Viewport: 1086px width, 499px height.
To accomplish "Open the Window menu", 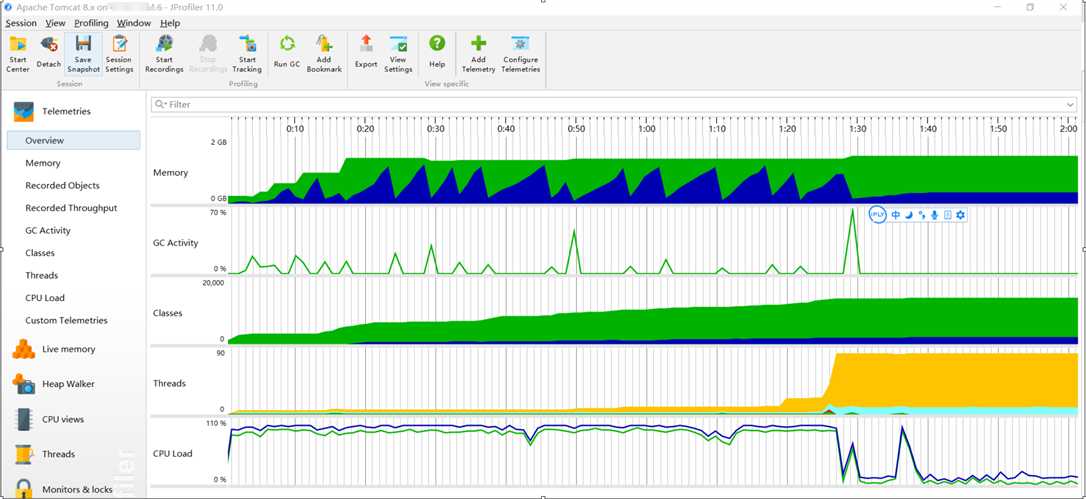I will pyautogui.click(x=134, y=23).
